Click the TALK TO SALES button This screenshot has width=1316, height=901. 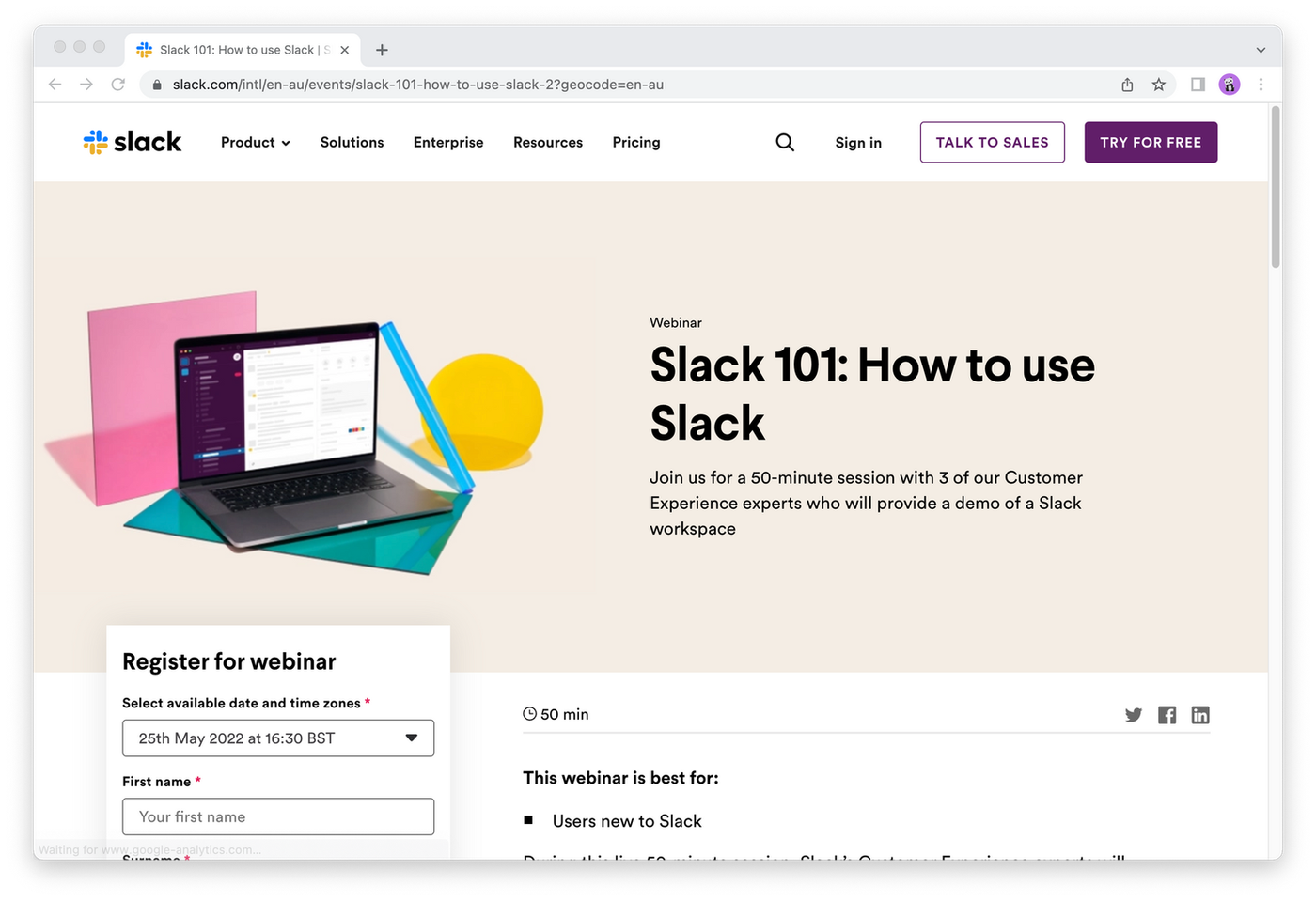coord(992,142)
